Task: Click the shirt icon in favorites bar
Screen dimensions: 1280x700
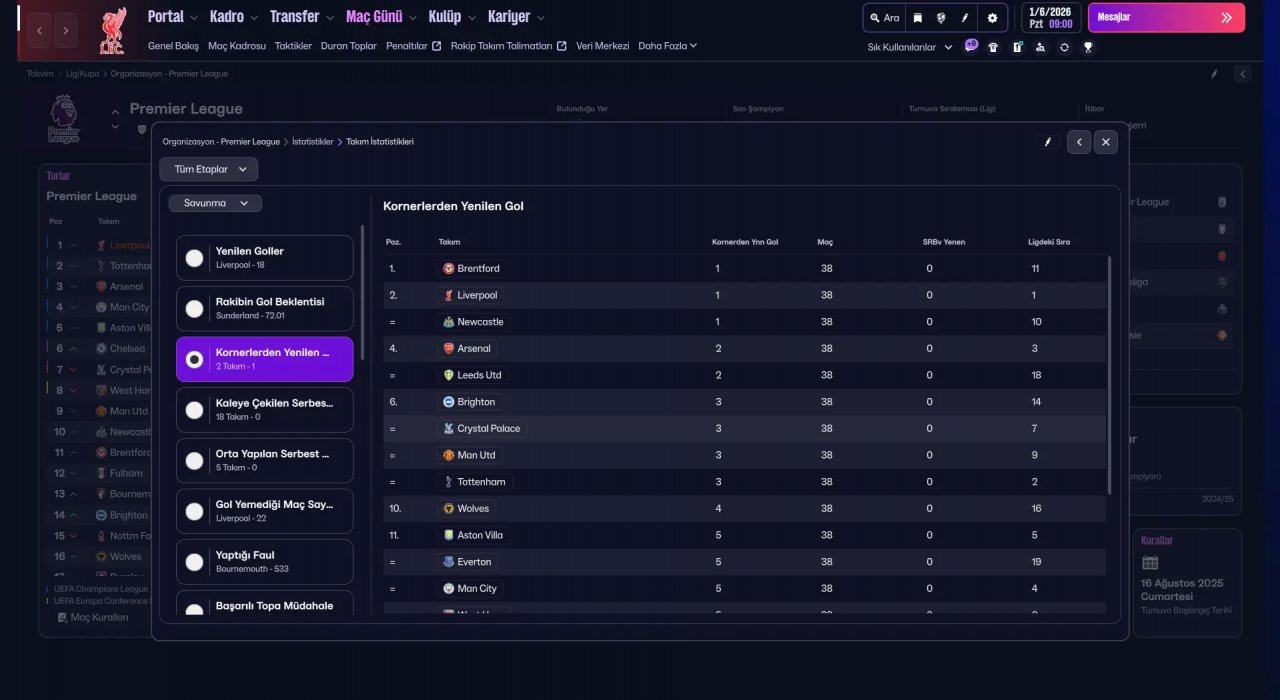Action: click(x=993, y=47)
